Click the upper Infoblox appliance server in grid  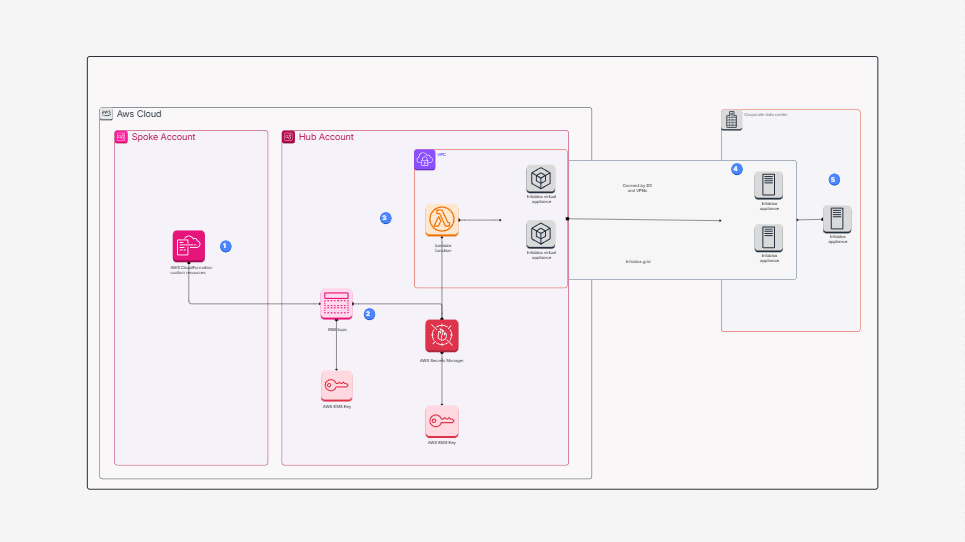pyautogui.click(x=769, y=185)
